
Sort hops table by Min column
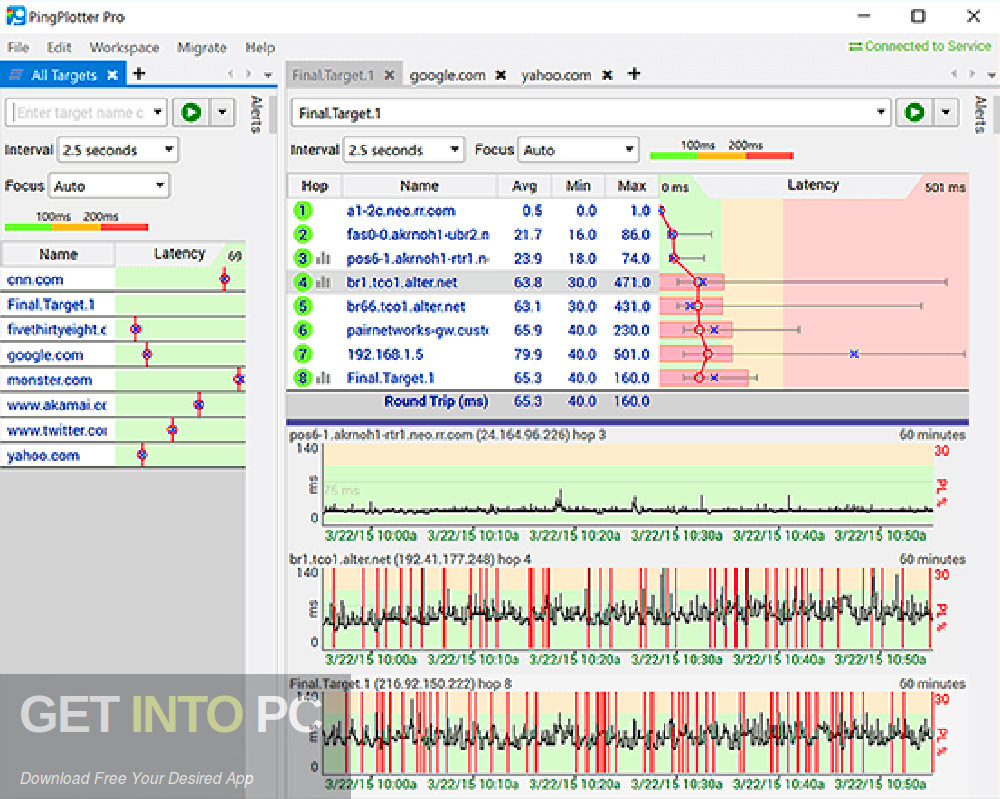pyautogui.click(x=578, y=186)
